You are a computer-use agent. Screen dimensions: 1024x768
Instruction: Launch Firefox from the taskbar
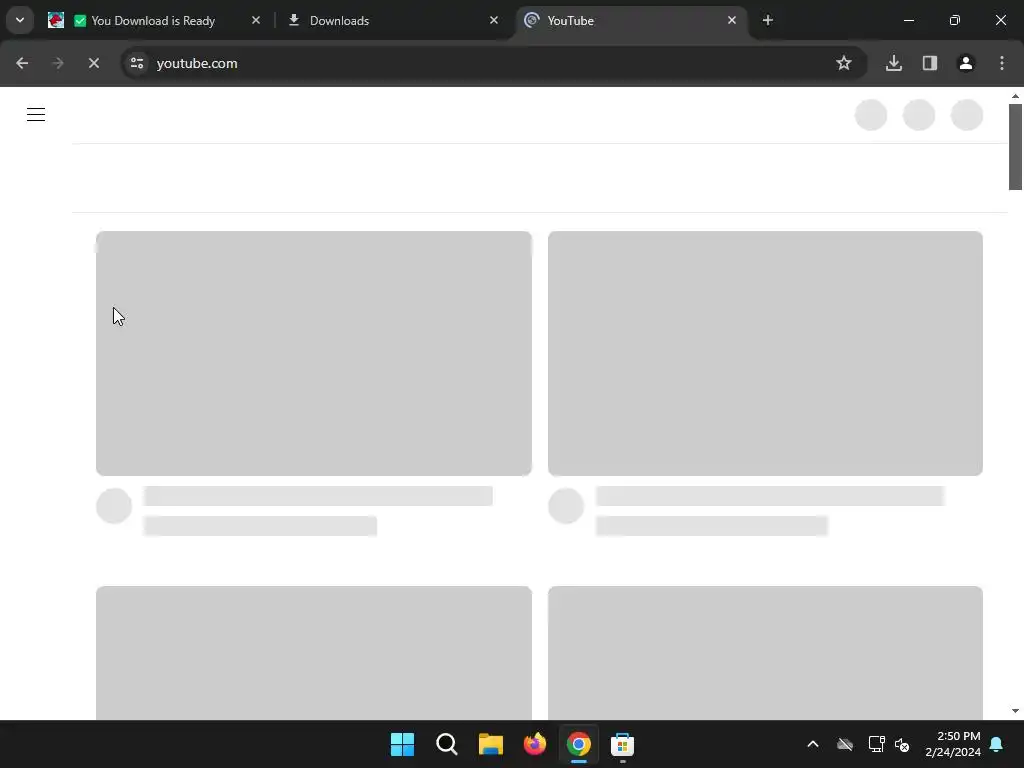point(535,744)
